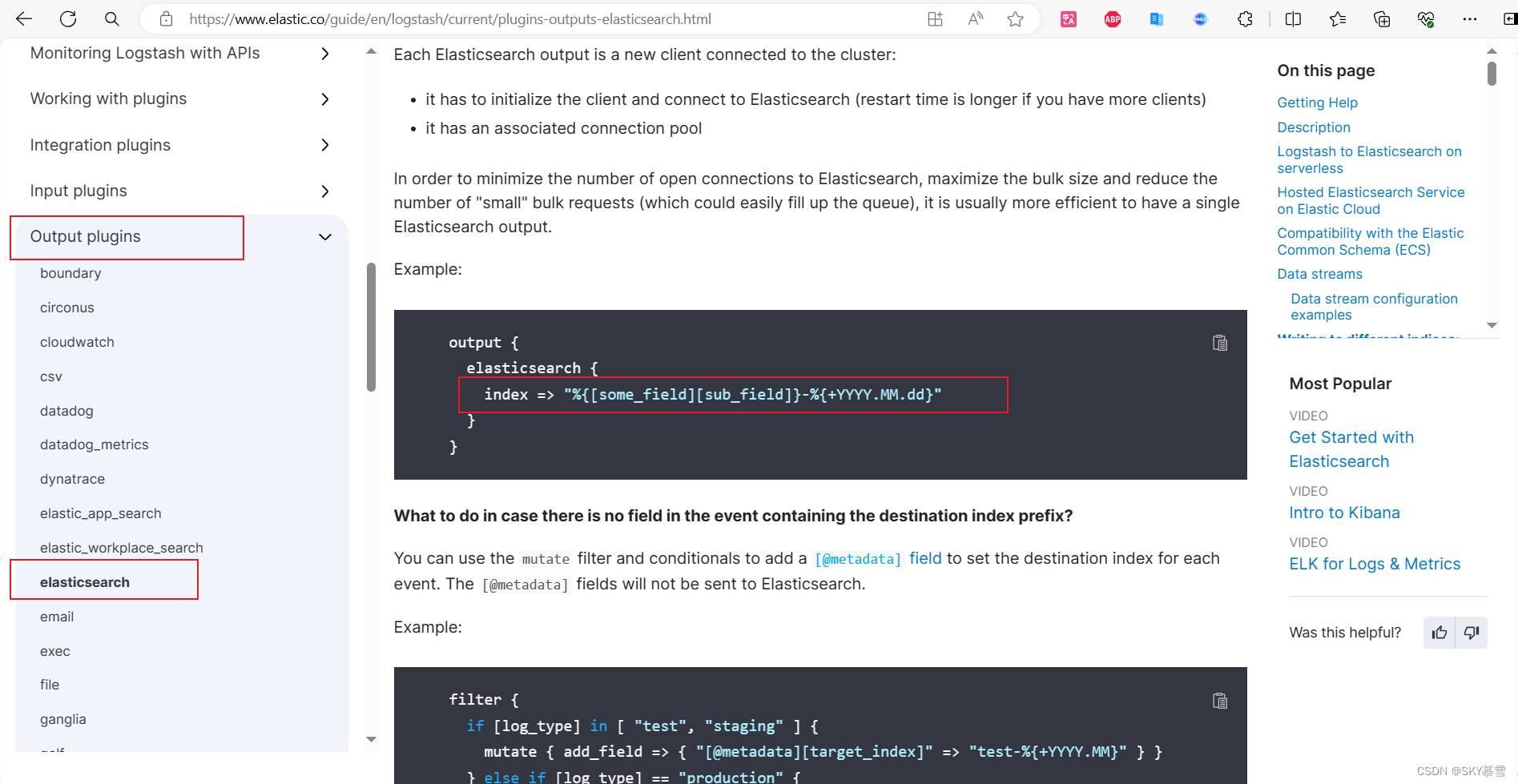The image size is (1518, 784).
Task: Copy the output code block
Action: coord(1220,343)
